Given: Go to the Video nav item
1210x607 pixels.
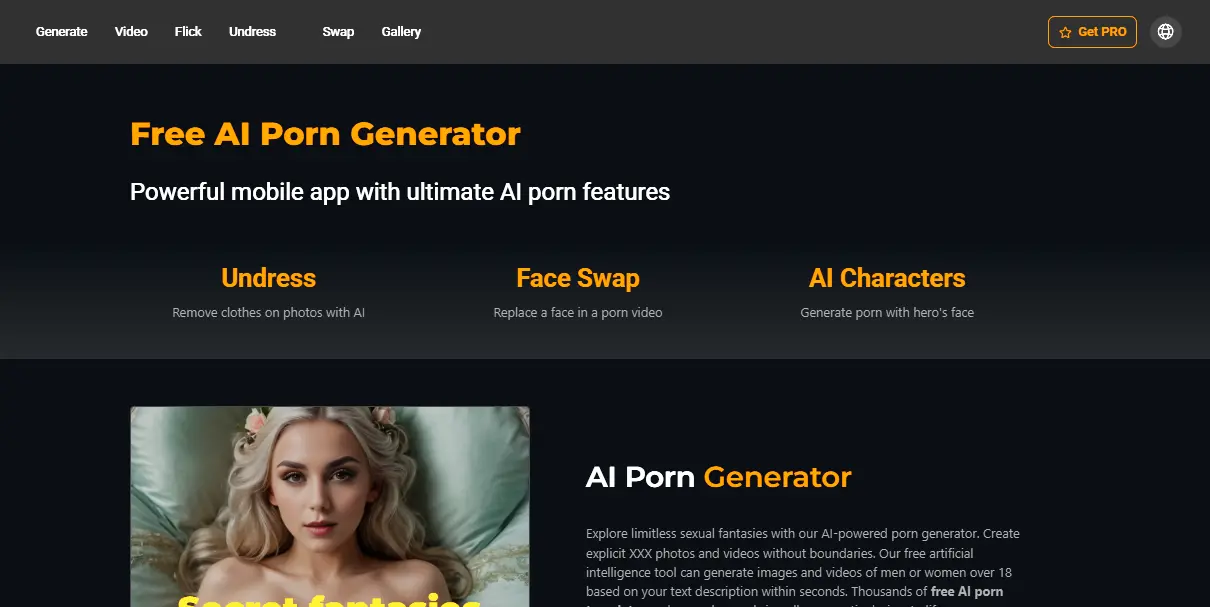Looking at the screenshot, I should tap(131, 32).
